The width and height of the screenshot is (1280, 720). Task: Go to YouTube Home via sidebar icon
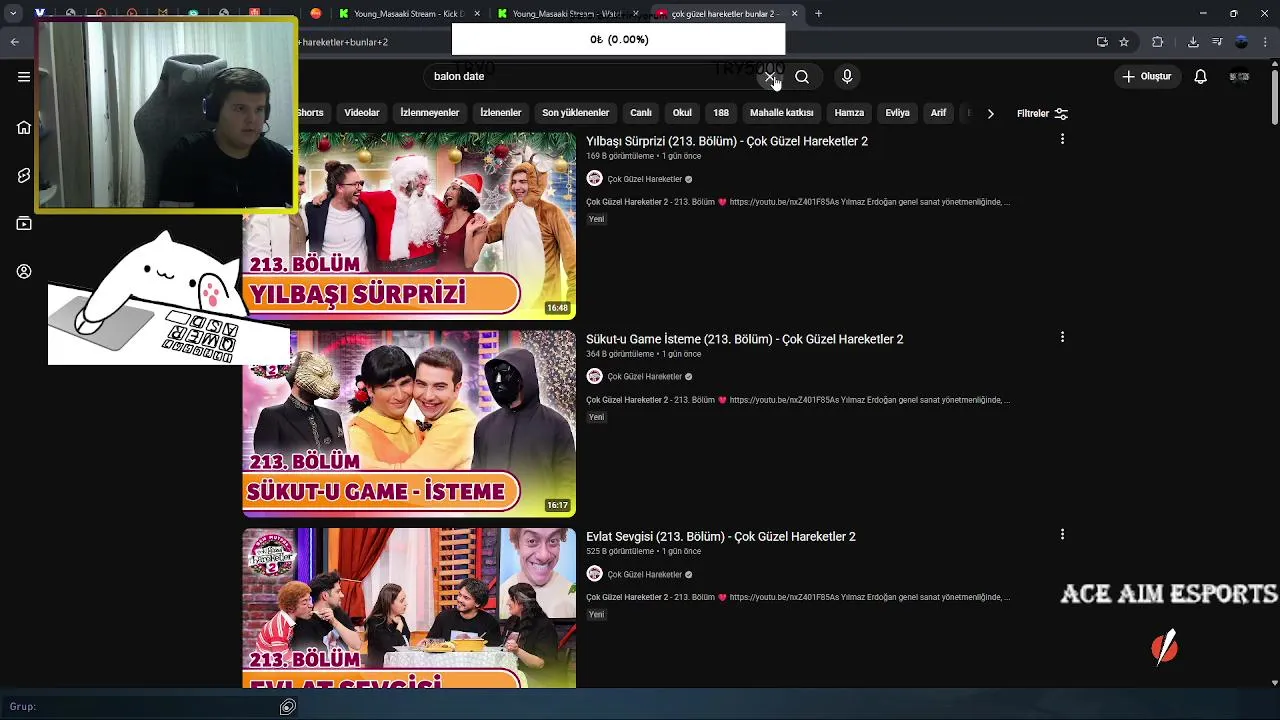(24, 127)
